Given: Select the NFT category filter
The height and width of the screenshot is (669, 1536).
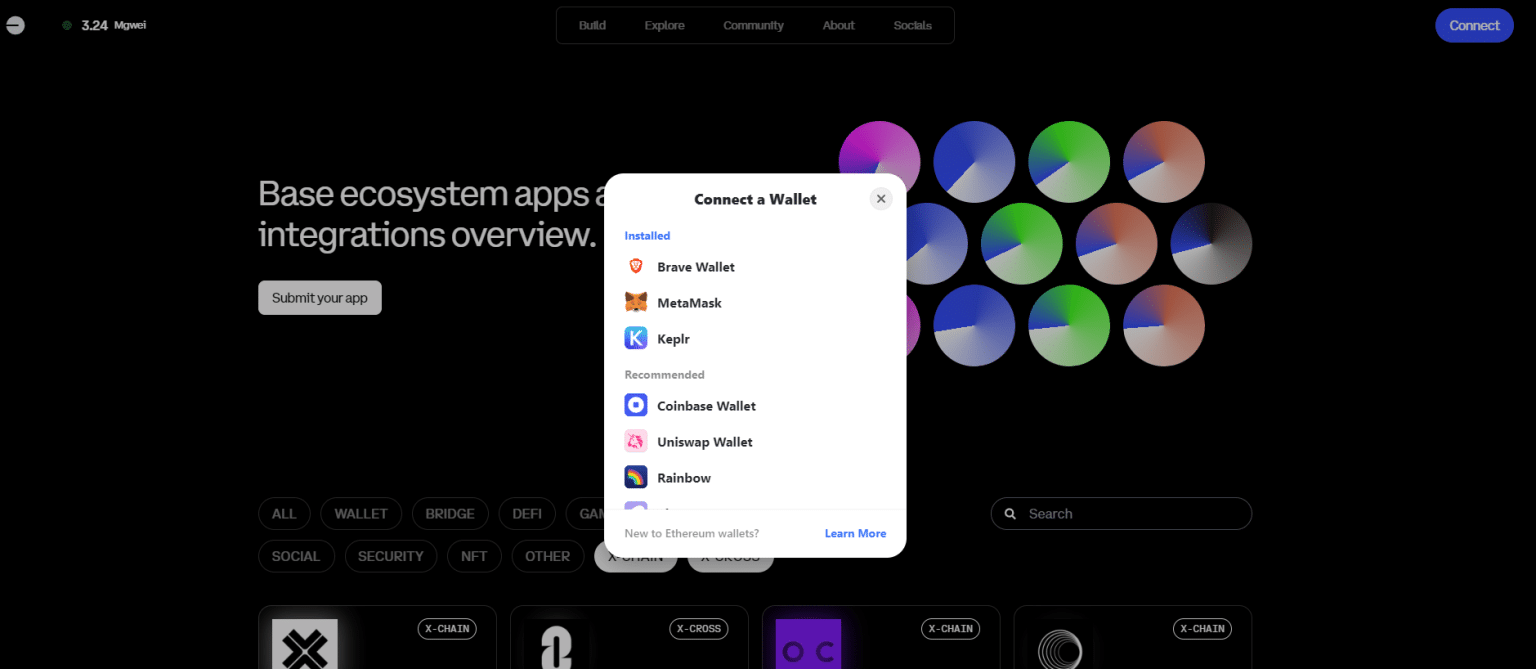Looking at the screenshot, I should (474, 556).
